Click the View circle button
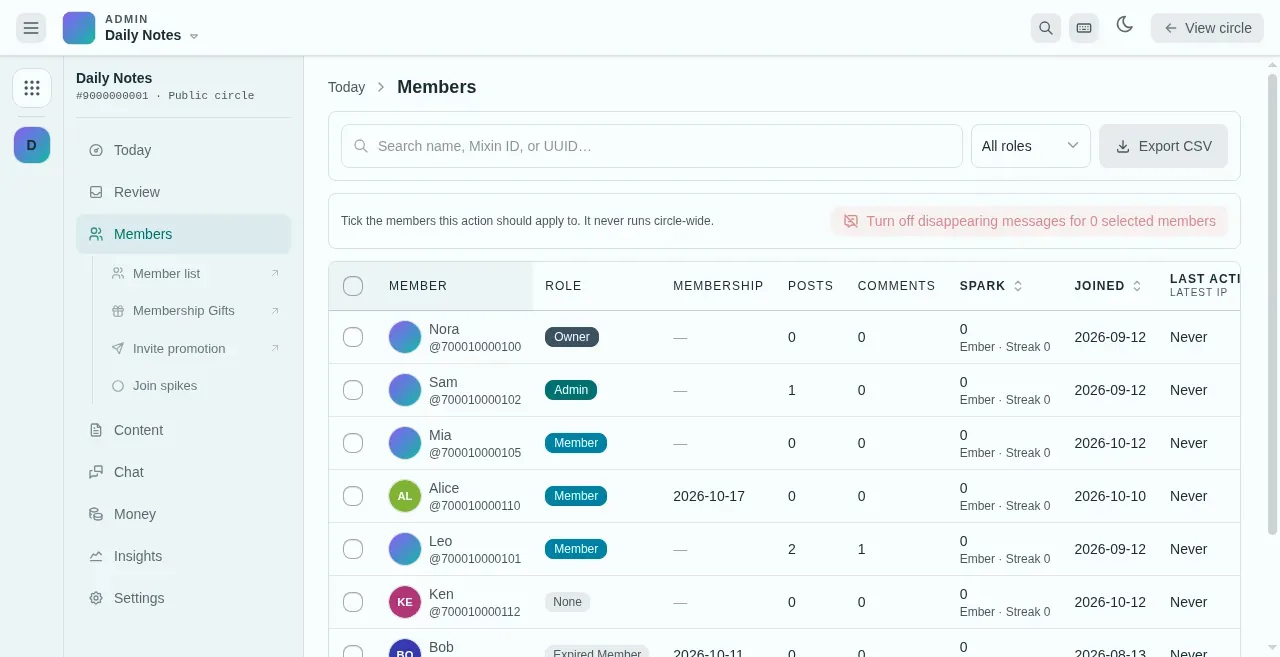The image size is (1280, 657). [x=1207, y=28]
